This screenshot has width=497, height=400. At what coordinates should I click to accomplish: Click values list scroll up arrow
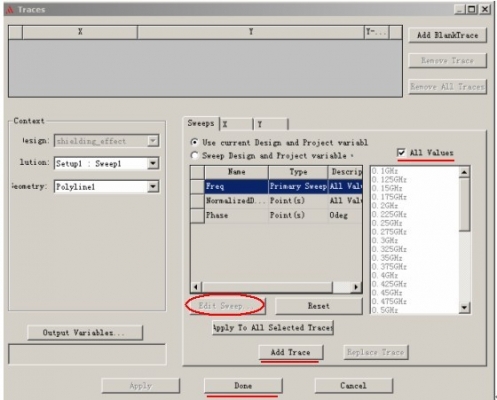[x=464, y=172]
